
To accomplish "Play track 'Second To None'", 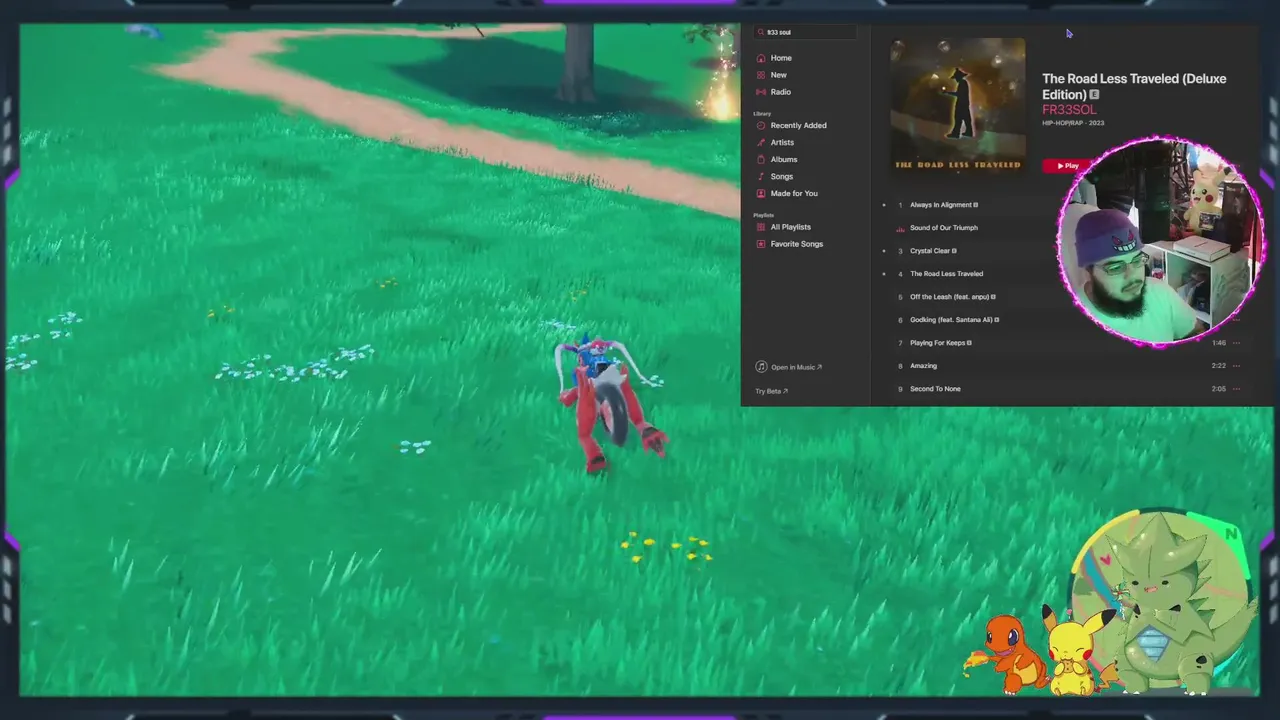I will [935, 389].
